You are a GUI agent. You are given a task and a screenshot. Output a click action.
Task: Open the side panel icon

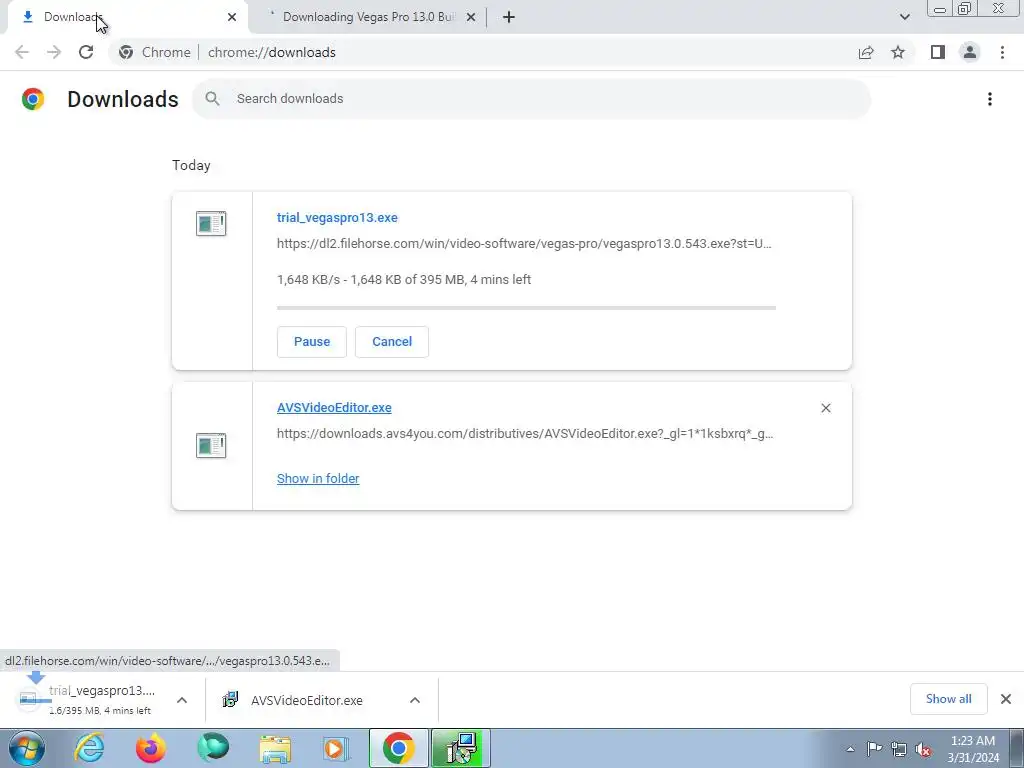[938, 52]
